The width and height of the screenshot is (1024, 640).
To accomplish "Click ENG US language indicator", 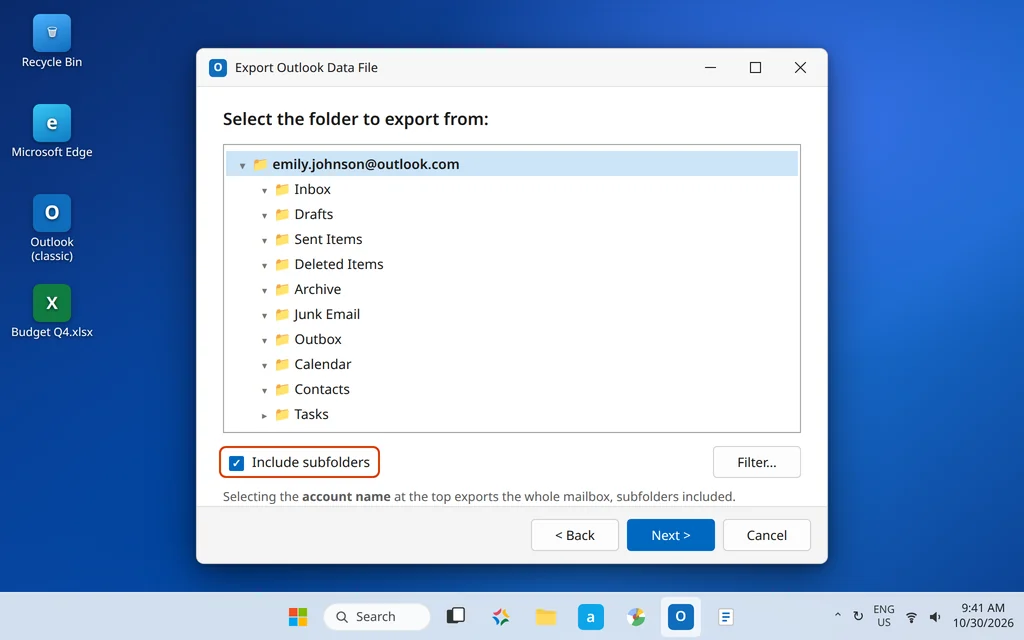I will pos(884,616).
